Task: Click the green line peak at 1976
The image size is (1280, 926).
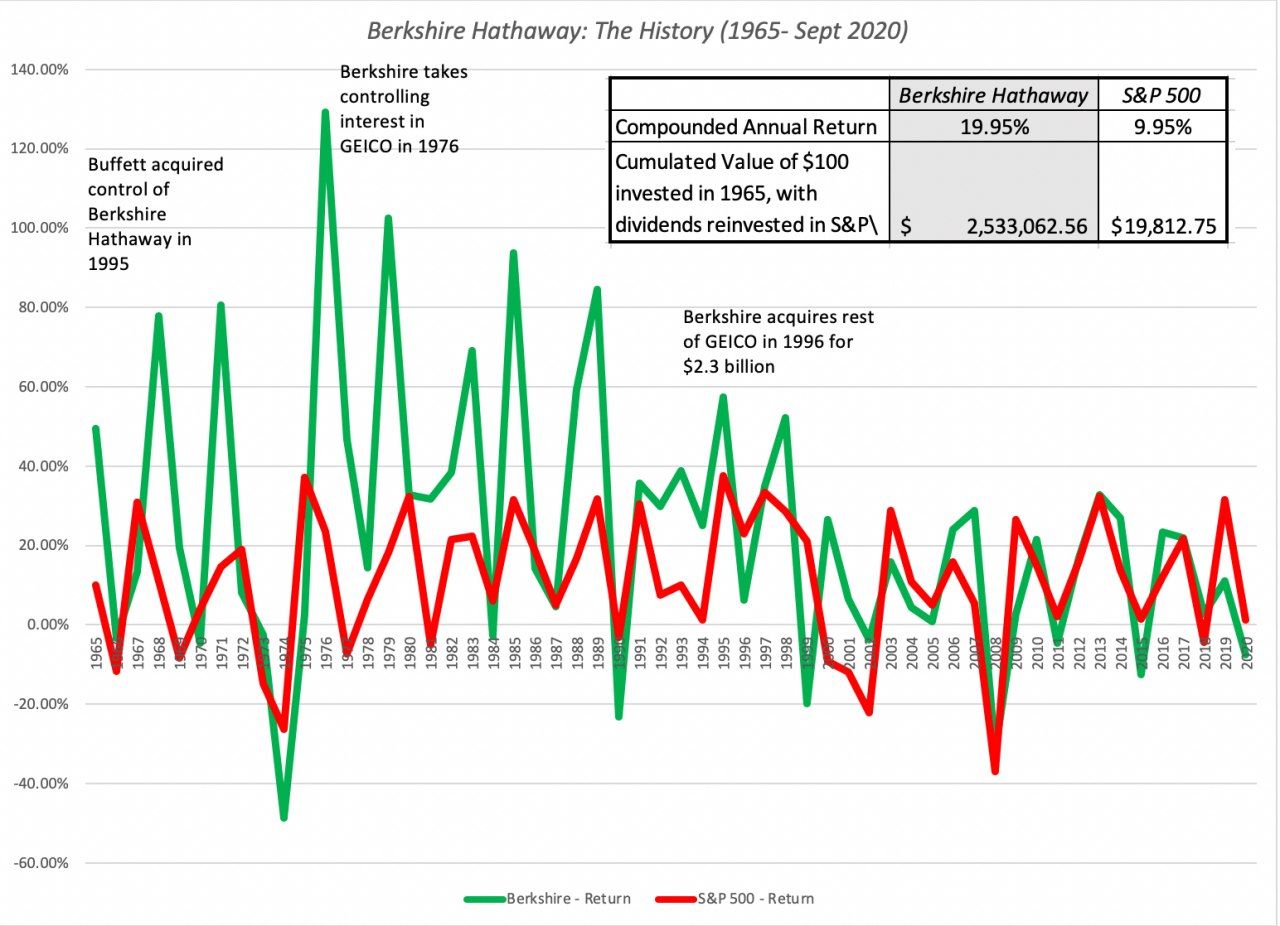Action: [325, 111]
